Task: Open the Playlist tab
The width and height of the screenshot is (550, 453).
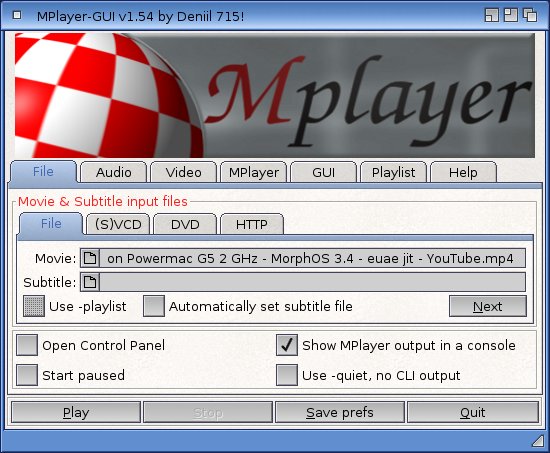Action: [393, 172]
